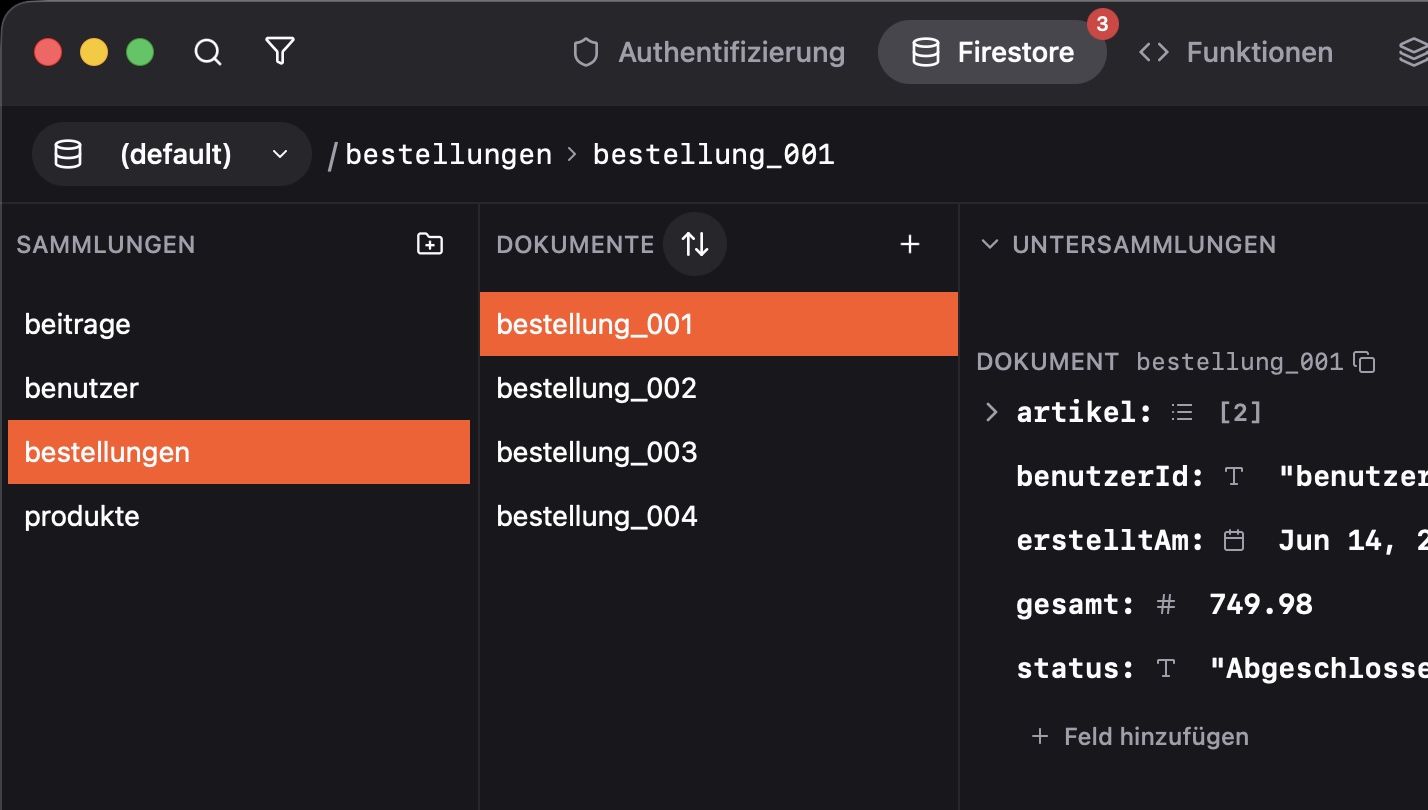This screenshot has width=1428, height=810.
Task: Click string type icon beside benutzerId
Action: (x=1234, y=477)
